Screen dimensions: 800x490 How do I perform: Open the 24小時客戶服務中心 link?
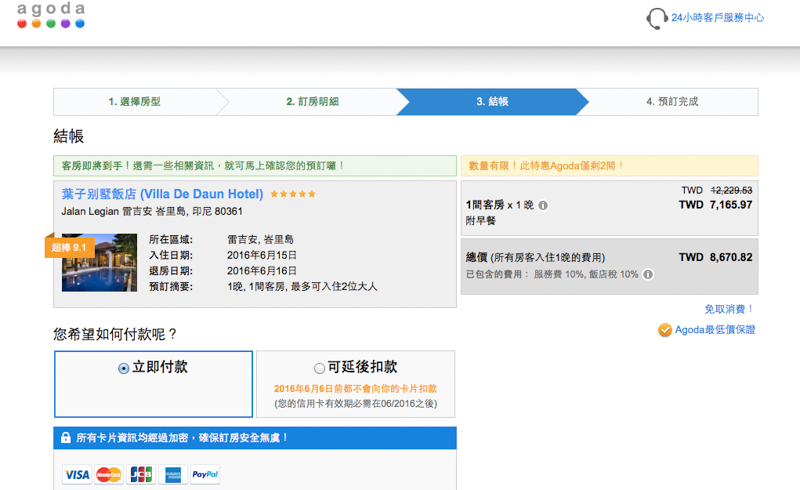coord(717,18)
